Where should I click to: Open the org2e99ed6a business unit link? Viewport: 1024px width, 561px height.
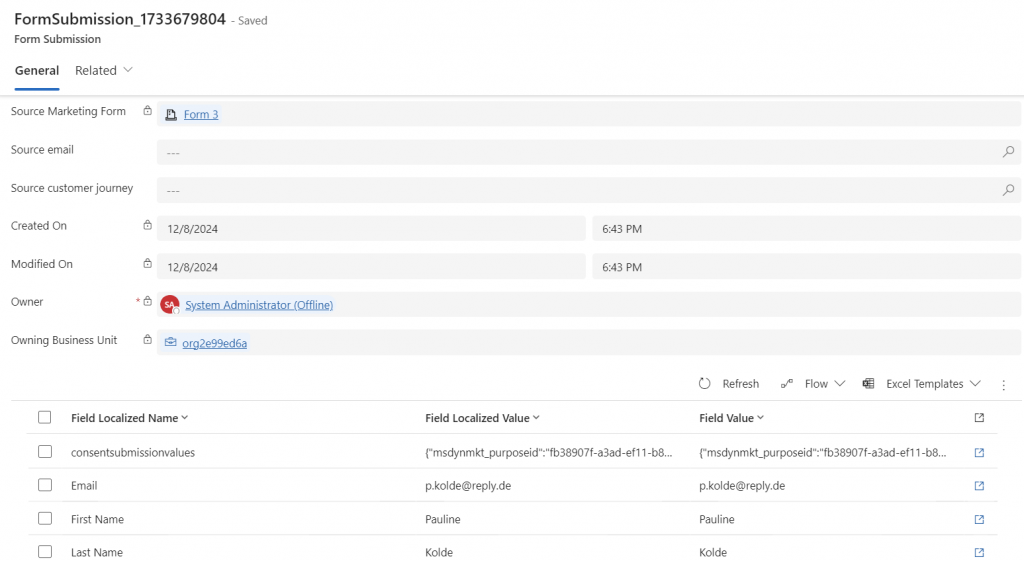coord(214,344)
